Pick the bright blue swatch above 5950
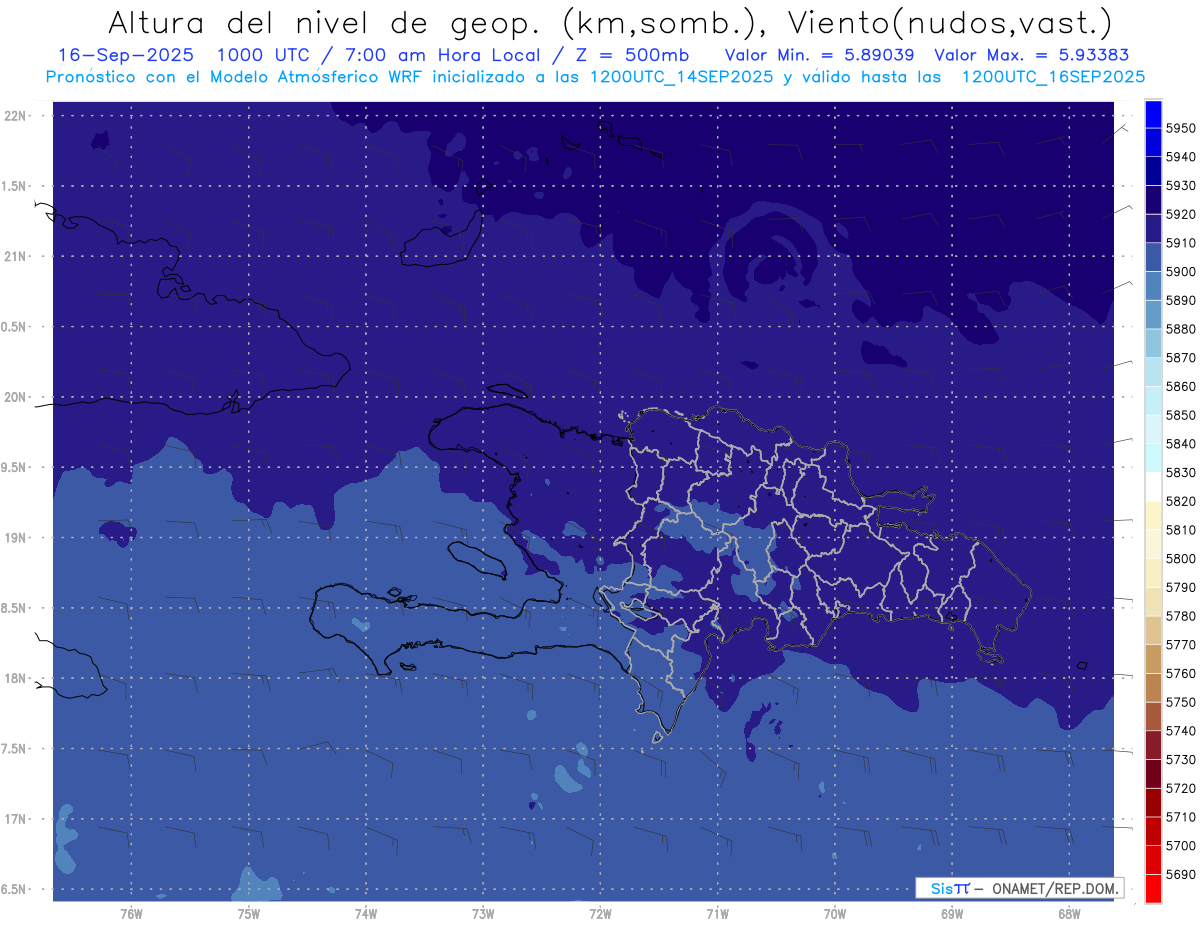This screenshot has width=1200, height=927. [1153, 114]
